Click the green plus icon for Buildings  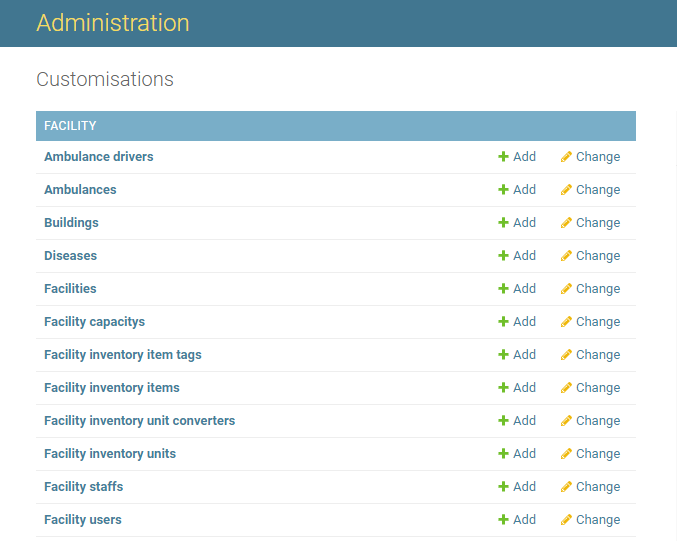pos(503,222)
